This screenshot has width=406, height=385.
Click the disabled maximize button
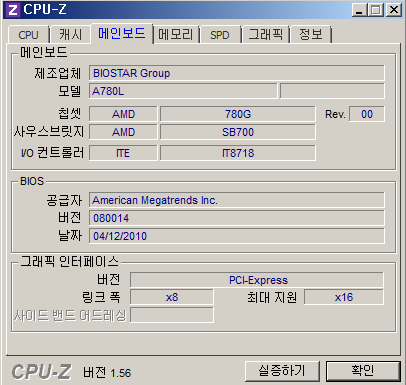(x=376, y=10)
